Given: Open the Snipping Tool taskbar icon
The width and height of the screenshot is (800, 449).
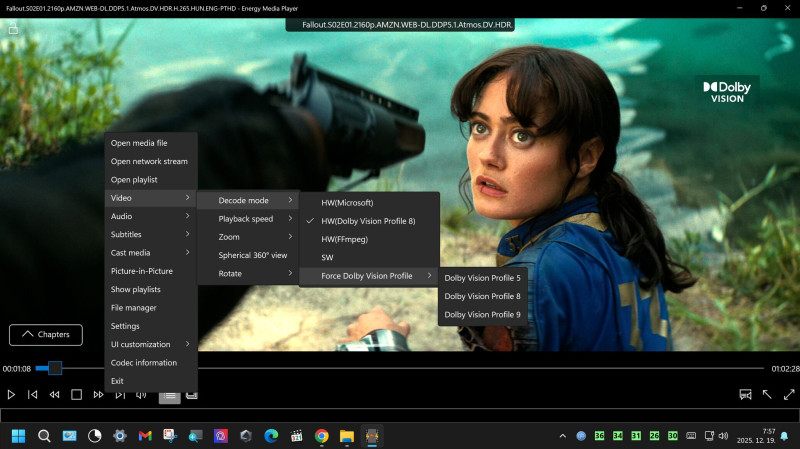Looking at the screenshot, I should 170,436.
